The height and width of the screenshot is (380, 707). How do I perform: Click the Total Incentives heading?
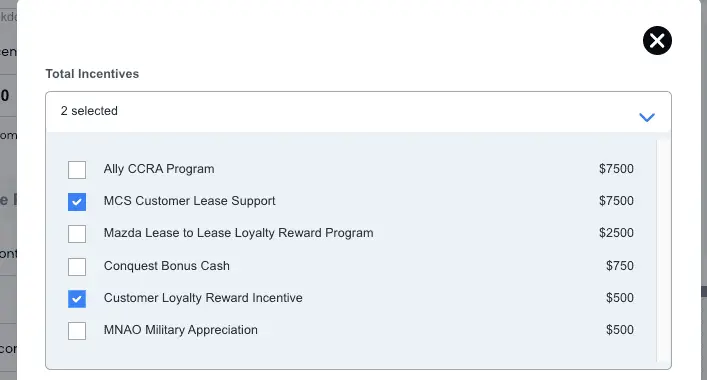92,74
